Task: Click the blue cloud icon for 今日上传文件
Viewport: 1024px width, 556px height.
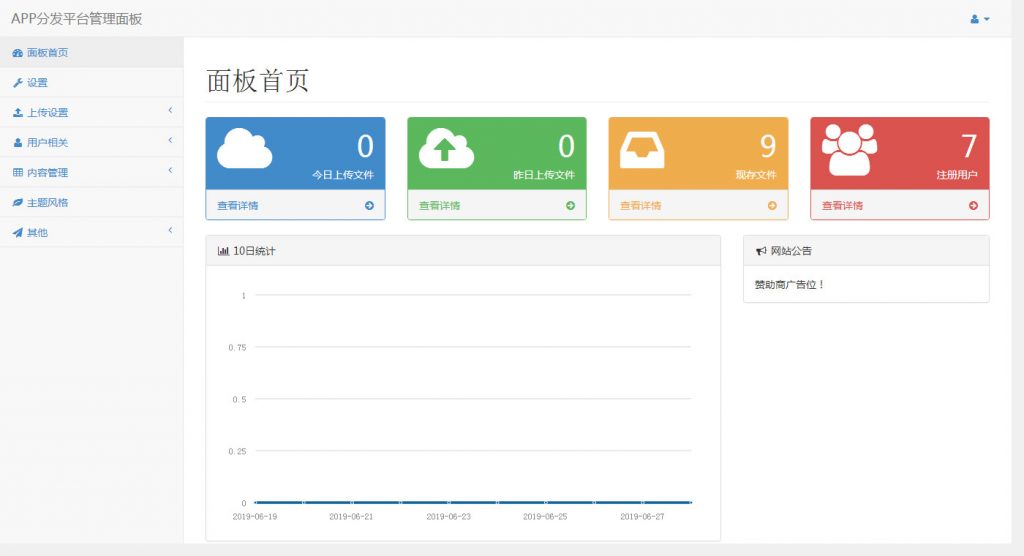Action: pos(244,148)
